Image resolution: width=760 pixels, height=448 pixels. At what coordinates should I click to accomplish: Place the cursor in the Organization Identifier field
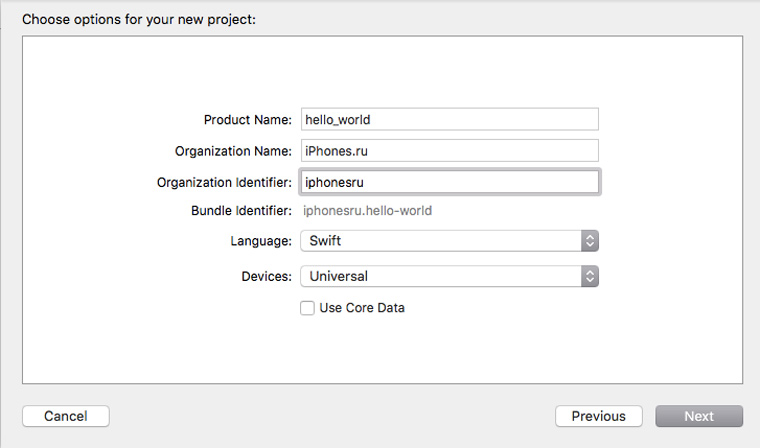[450, 182]
